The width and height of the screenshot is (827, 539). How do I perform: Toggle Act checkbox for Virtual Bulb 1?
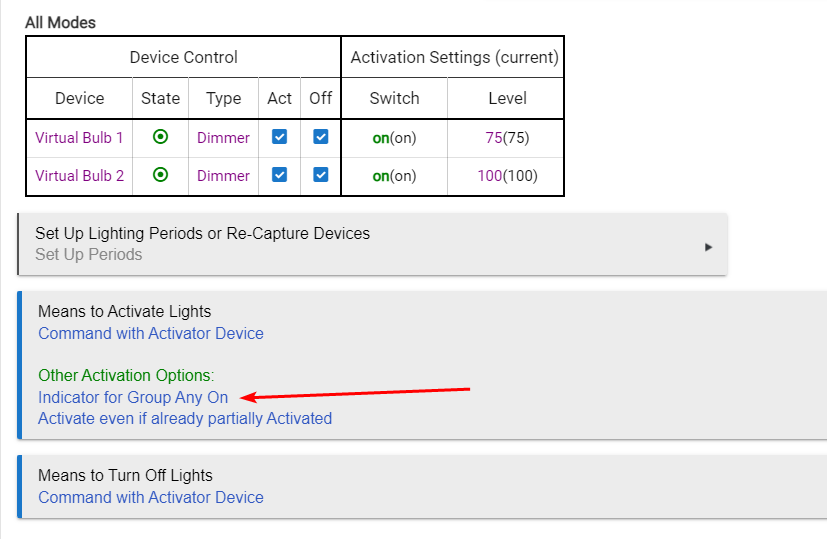click(280, 137)
